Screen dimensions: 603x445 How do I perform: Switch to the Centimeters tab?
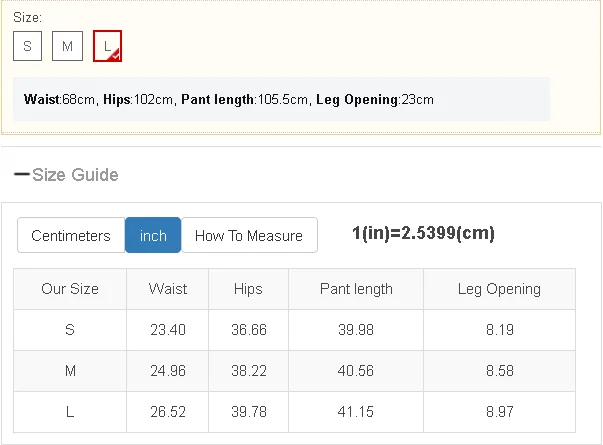[x=71, y=236]
